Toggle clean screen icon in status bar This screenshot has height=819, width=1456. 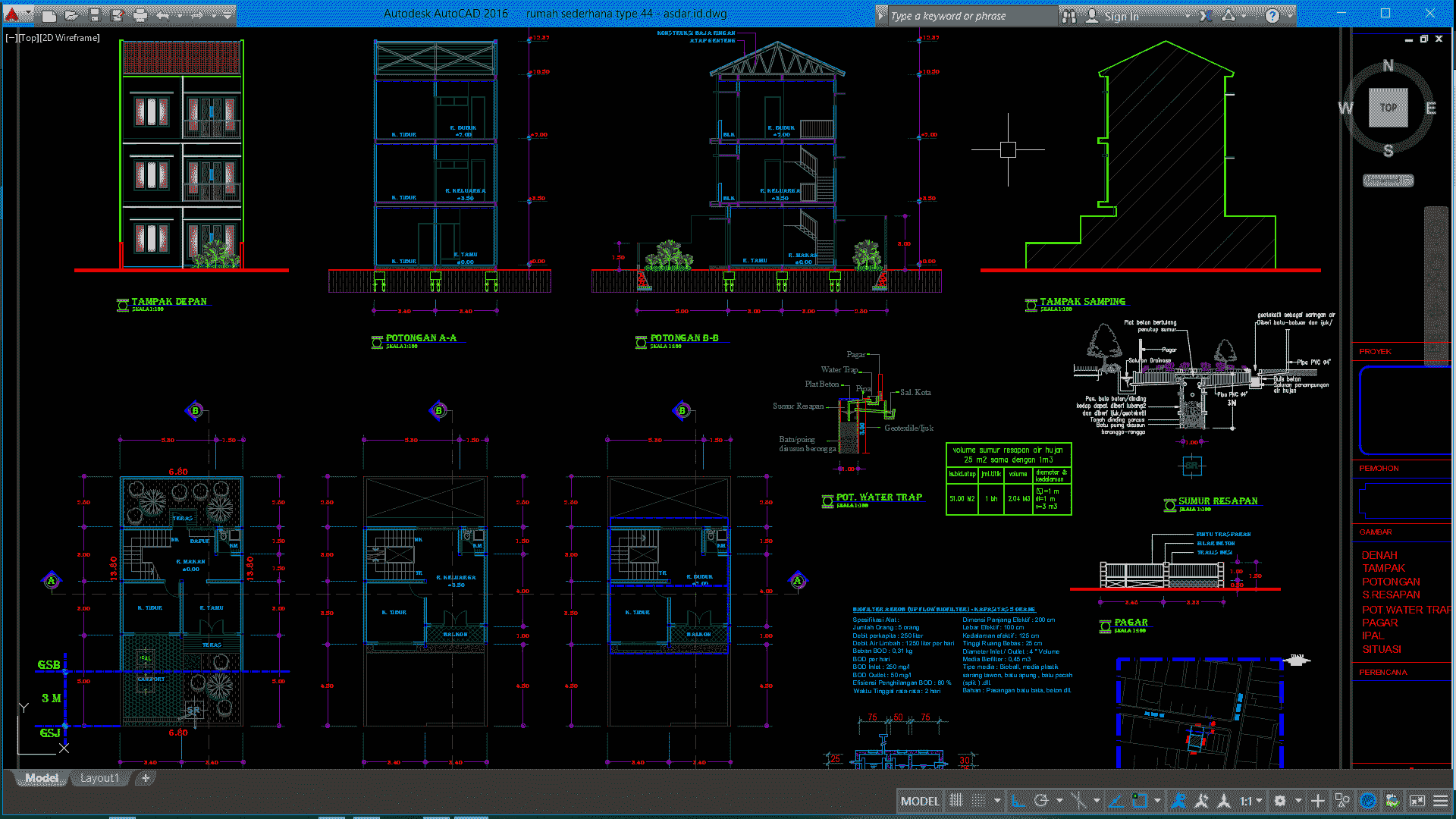[x=1417, y=801]
